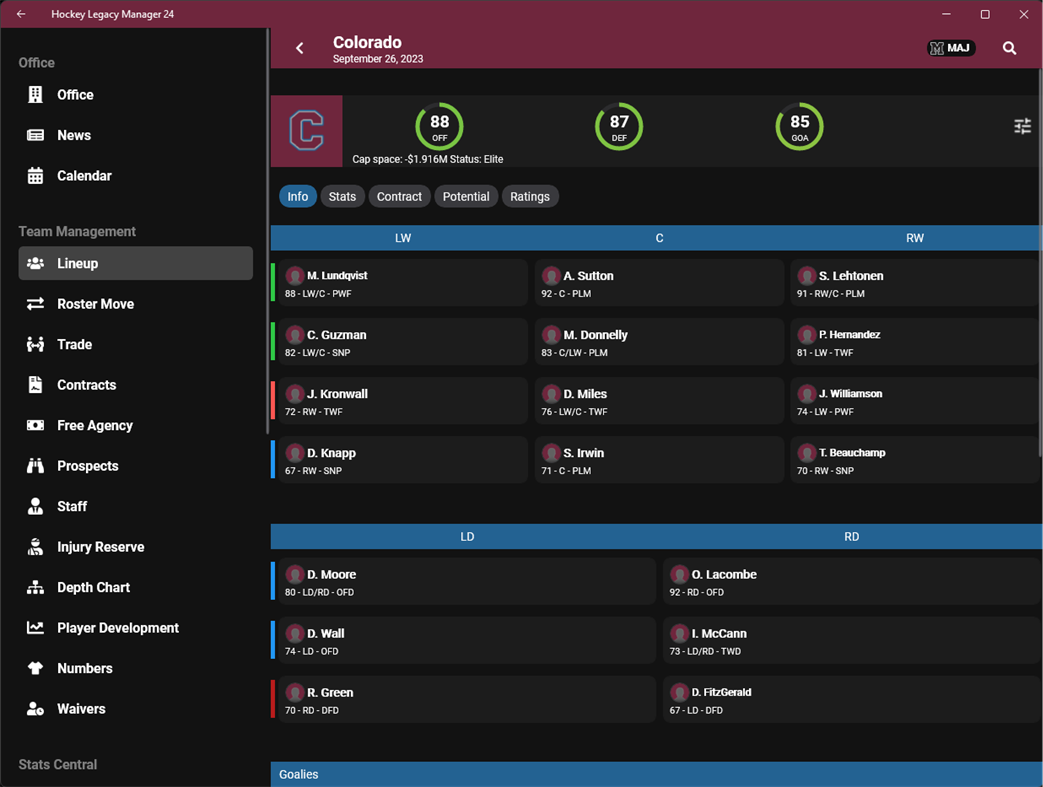Open goalie details for D. FitzGerald
The height and width of the screenshot is (787, 1043).
[850, 700]
